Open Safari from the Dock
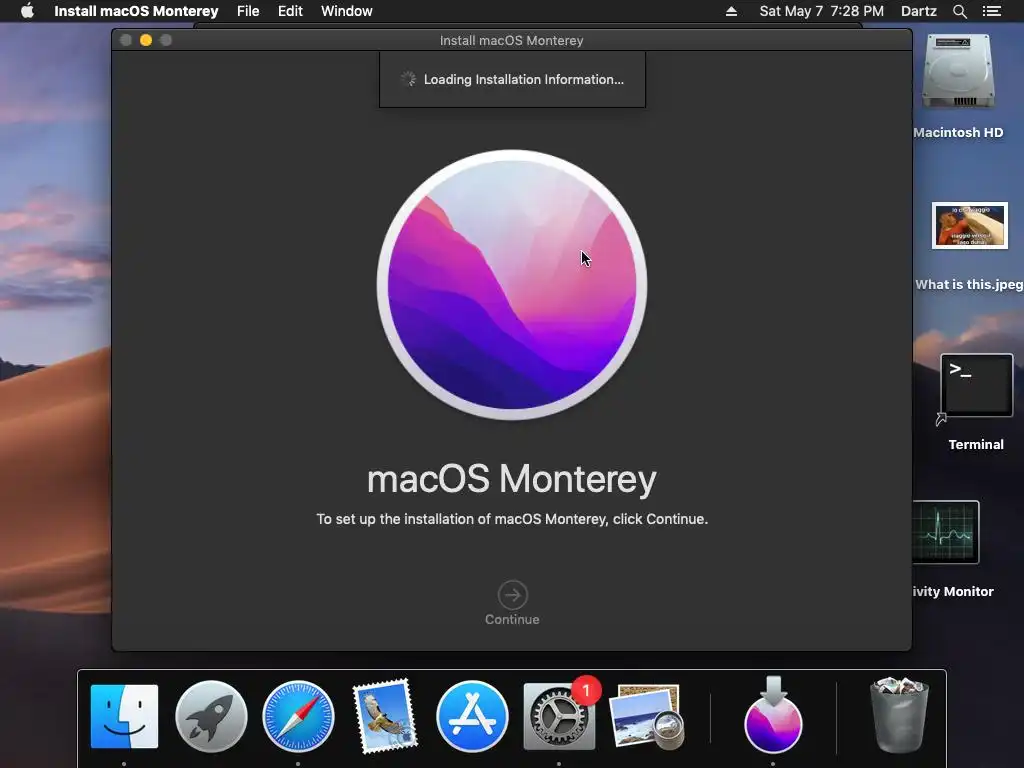The image size is (1024, 768). (x=298, y=716)
